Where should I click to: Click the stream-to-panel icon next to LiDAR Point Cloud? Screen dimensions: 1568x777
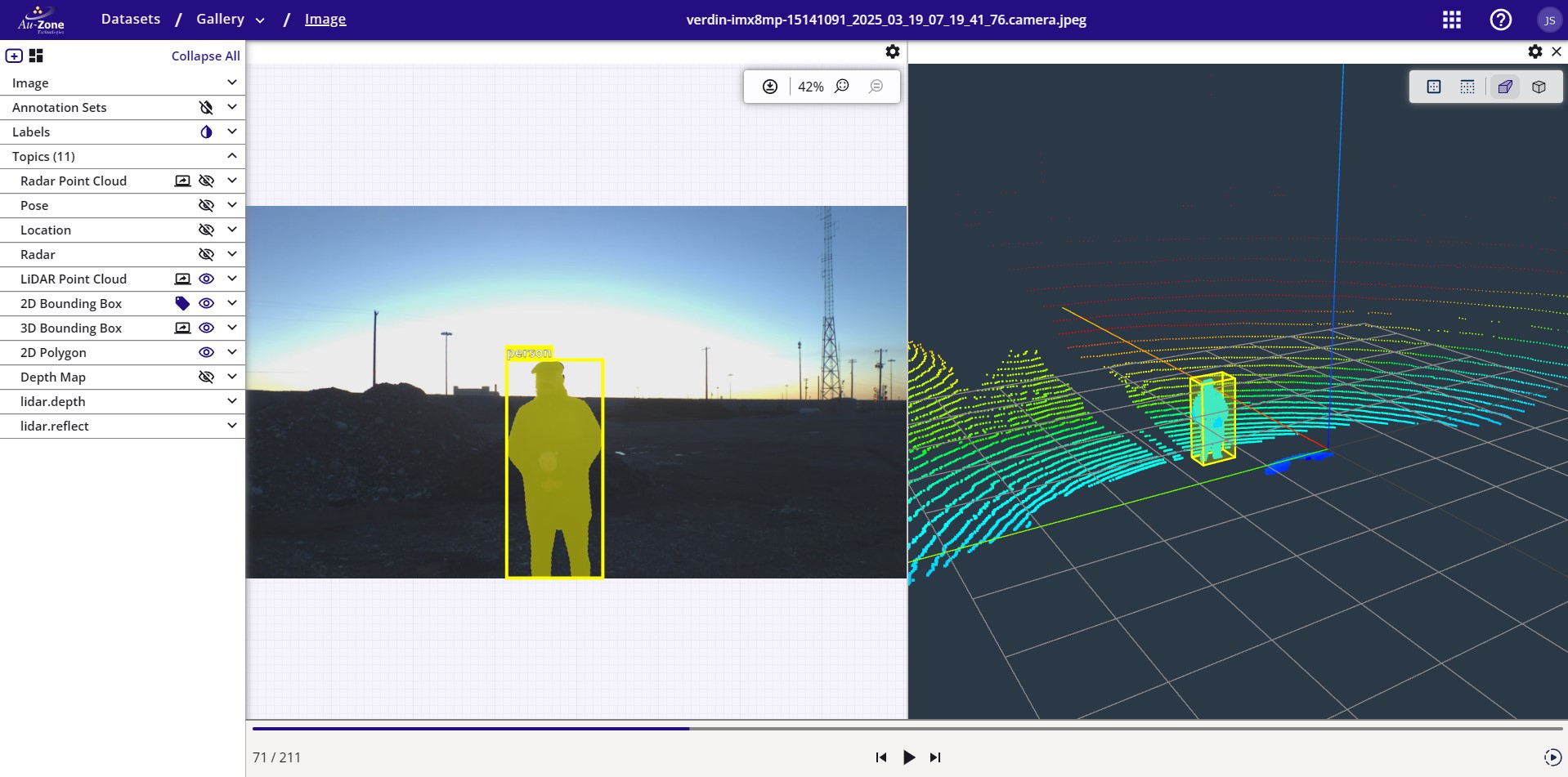(x=182, y=279)
